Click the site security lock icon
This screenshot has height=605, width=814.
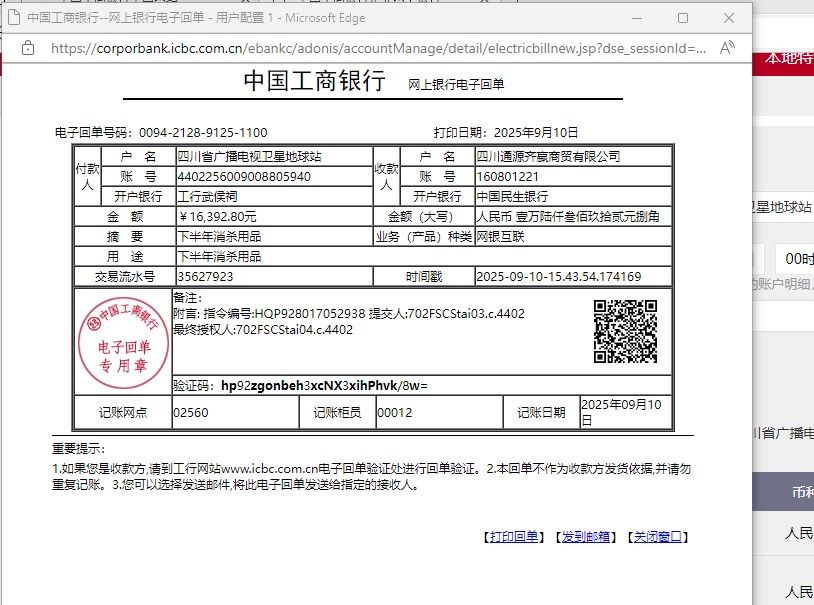tap(28, 47)
